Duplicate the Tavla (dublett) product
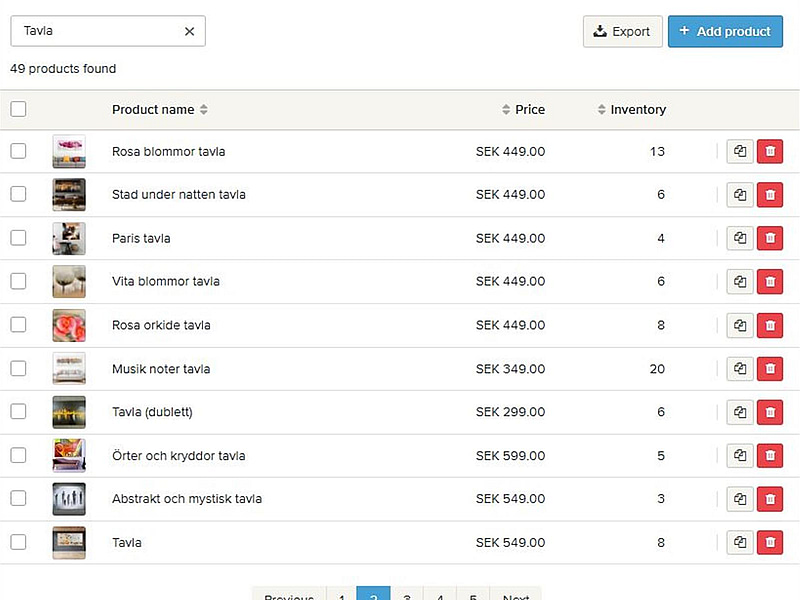Image resolution: width=800 pixels, height=600 pixels. click(740, 412)
